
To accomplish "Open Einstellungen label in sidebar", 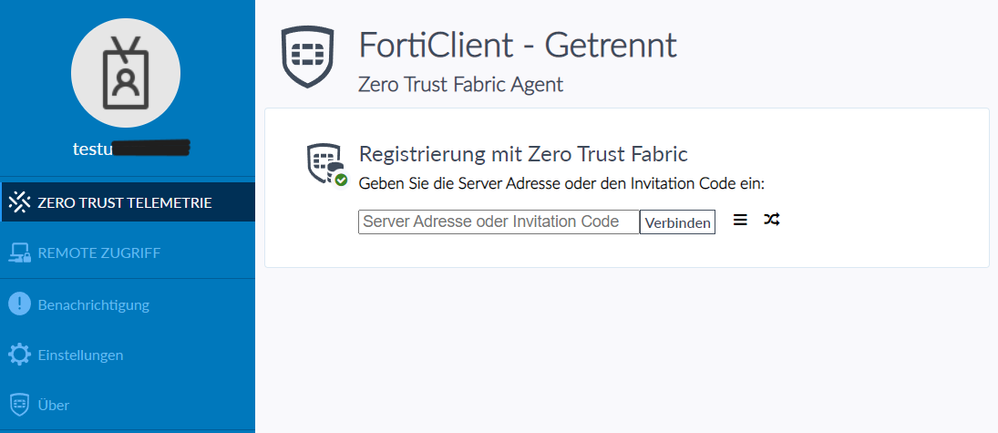I will 80,355.
